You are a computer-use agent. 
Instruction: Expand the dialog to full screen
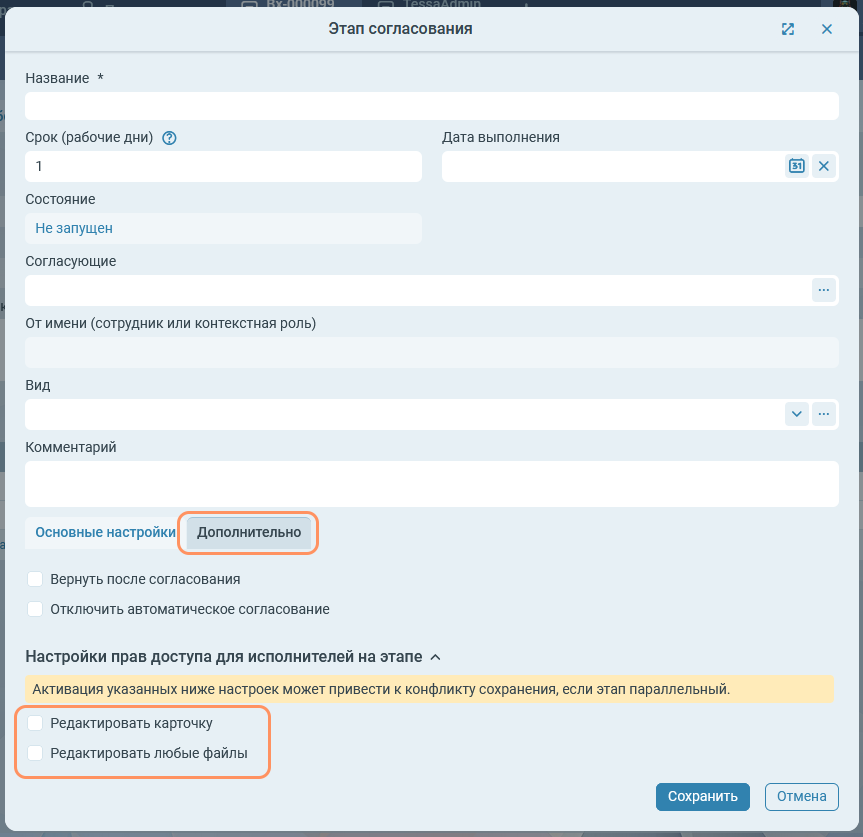coord(788,29)
